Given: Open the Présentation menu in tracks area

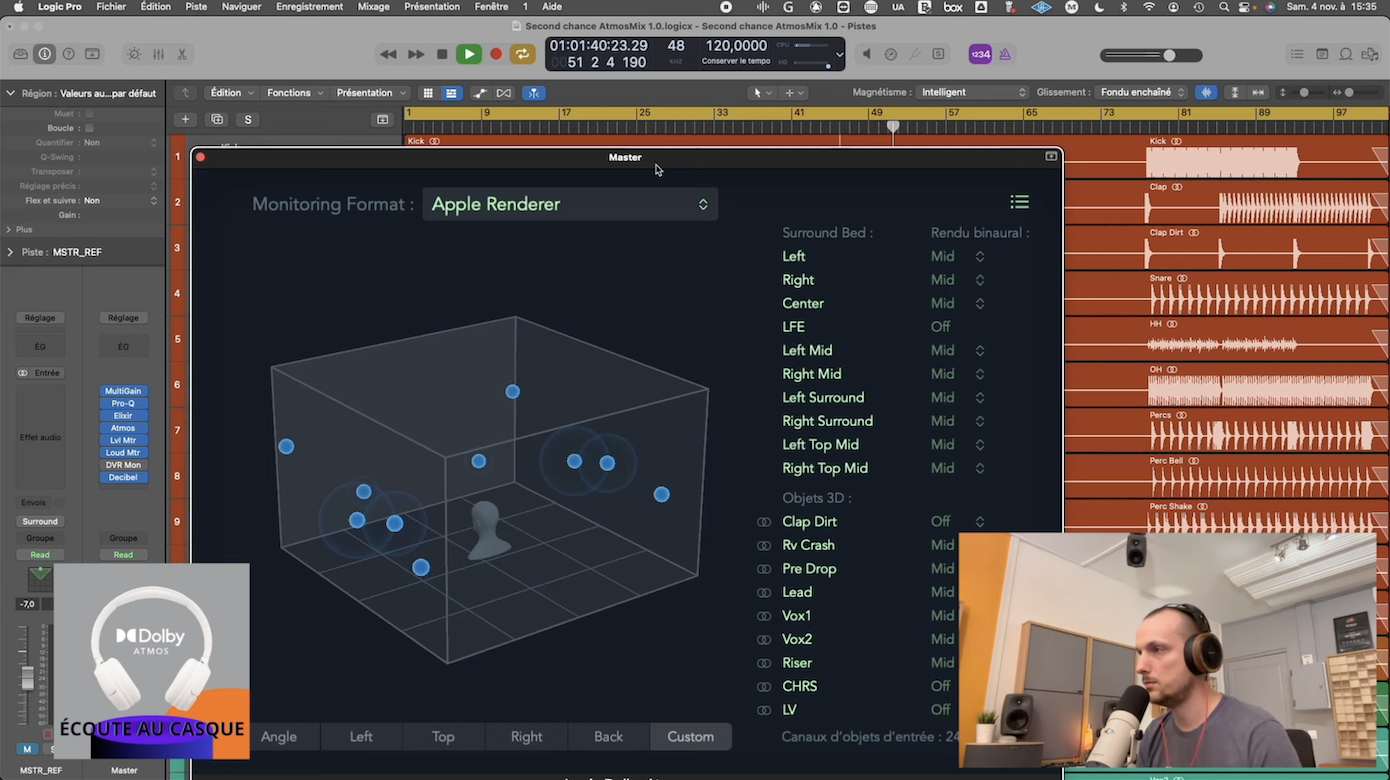Looking at the screenshot, I should coord(371,93).
